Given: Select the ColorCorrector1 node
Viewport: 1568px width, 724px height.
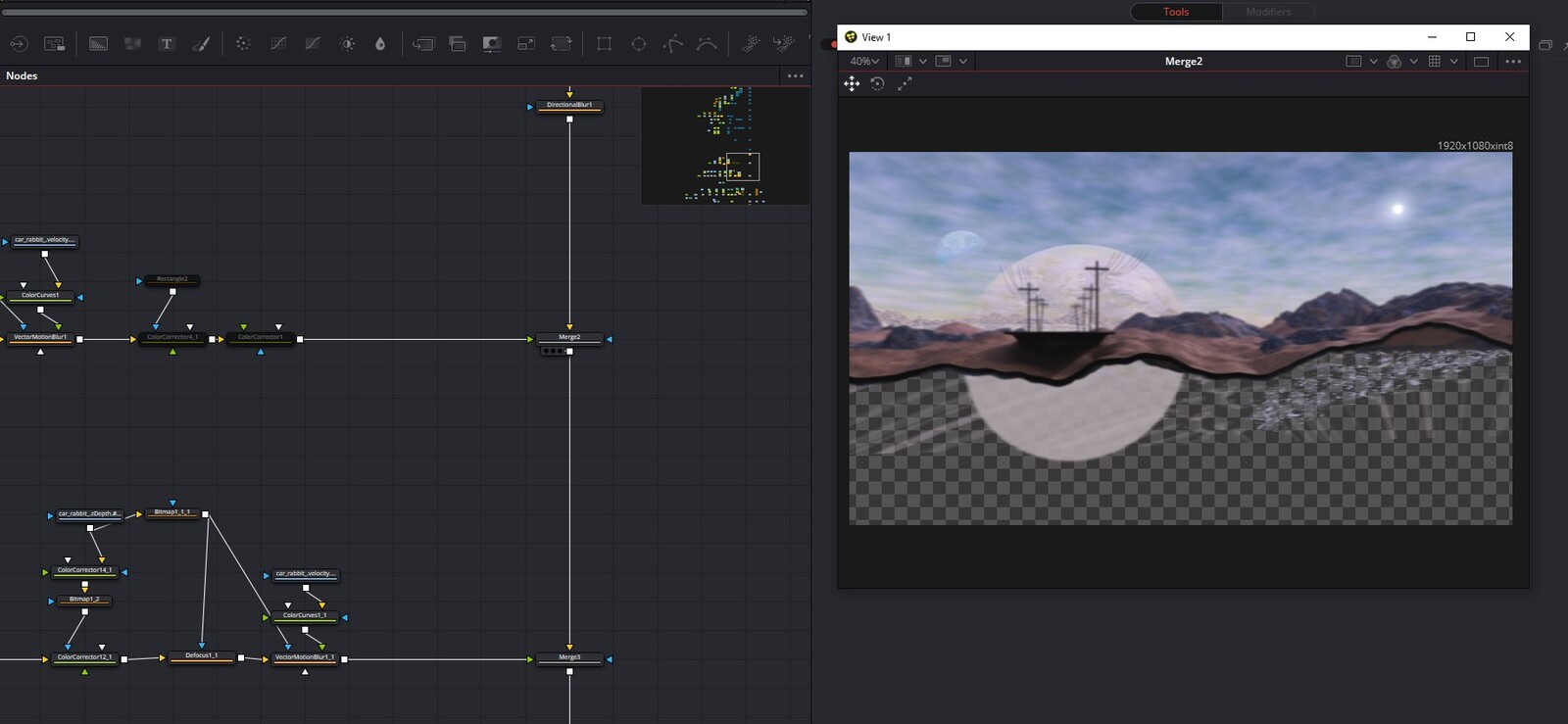Looking at the screenshot, I should pos(261,338).
